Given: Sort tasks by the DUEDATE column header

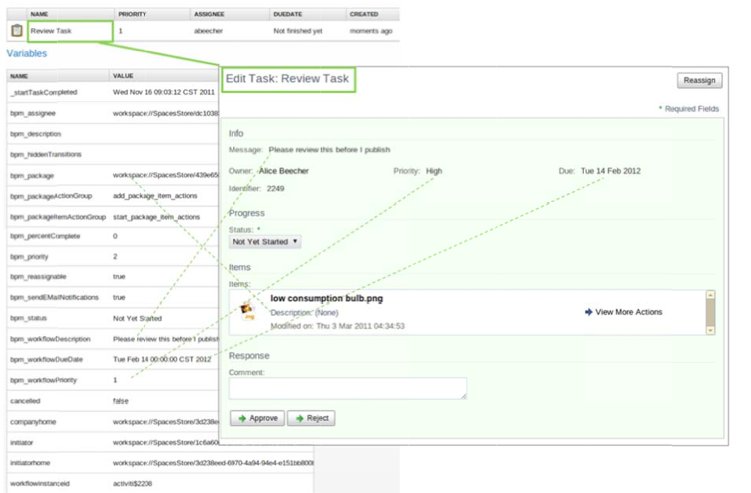Looking at the screenshot, I should (288, 15).
